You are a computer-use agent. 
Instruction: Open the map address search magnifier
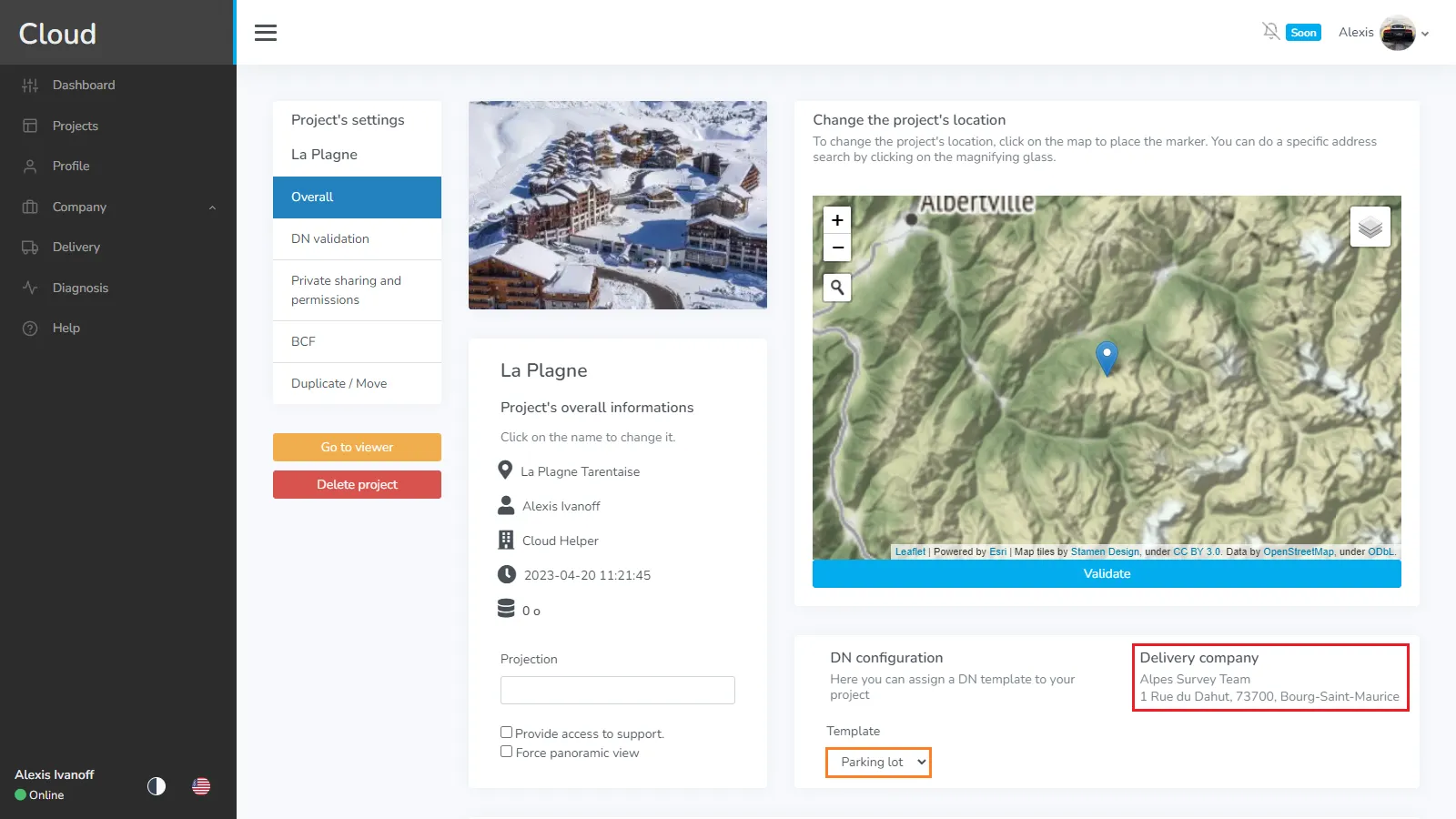(837, 288)
